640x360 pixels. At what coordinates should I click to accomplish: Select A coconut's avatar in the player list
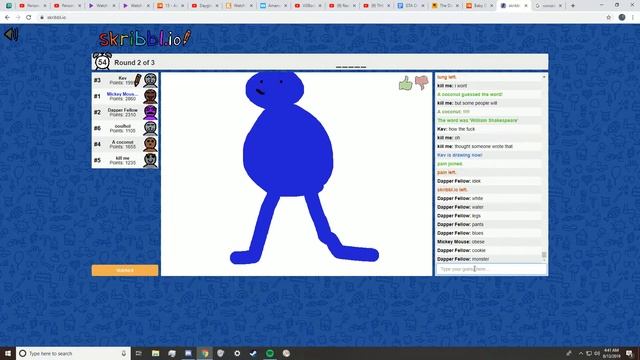pyautogui.click(x=150, y=144)
